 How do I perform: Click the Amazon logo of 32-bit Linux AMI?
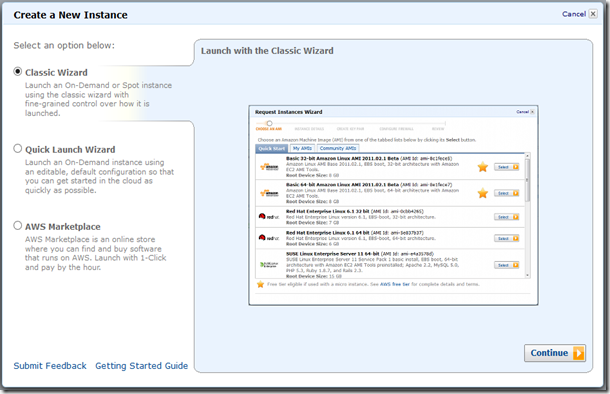[x=269, y=167]
